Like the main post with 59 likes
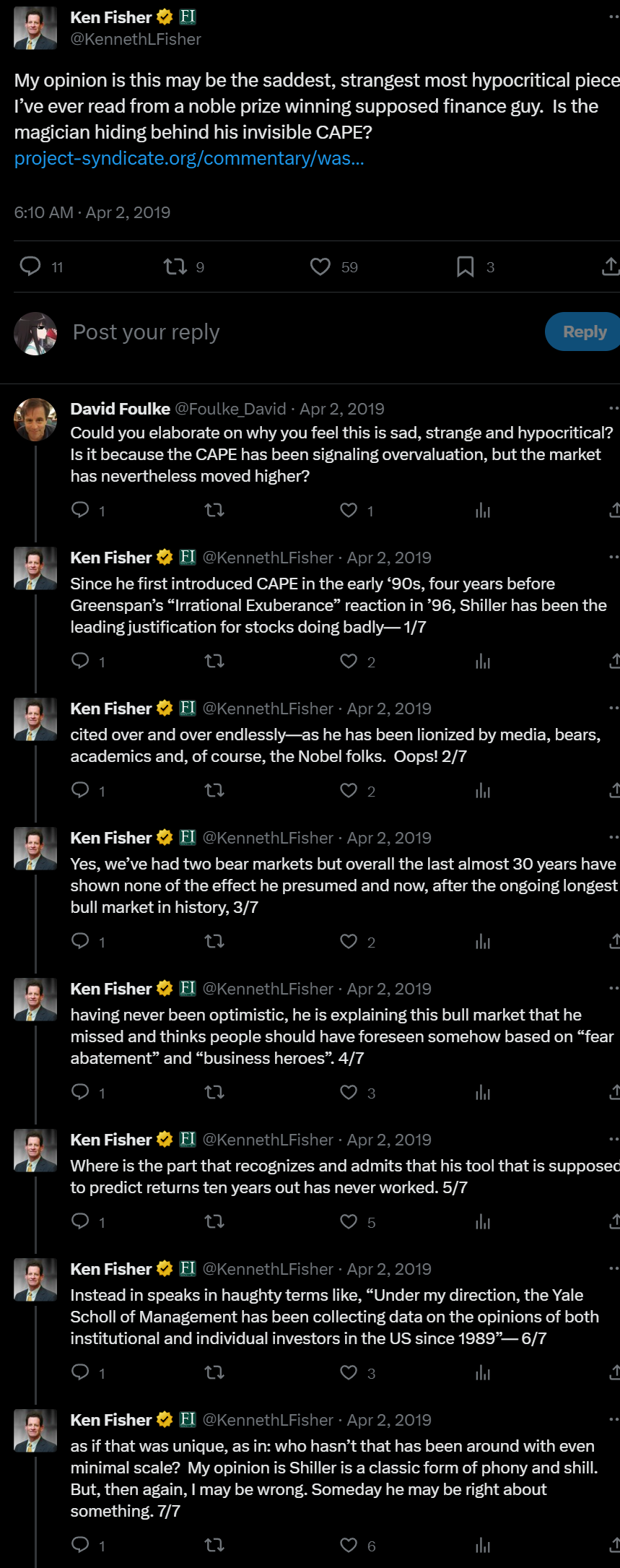This screenshot has width=620, height=1568. pyautogui.click(x=320, y=267)
